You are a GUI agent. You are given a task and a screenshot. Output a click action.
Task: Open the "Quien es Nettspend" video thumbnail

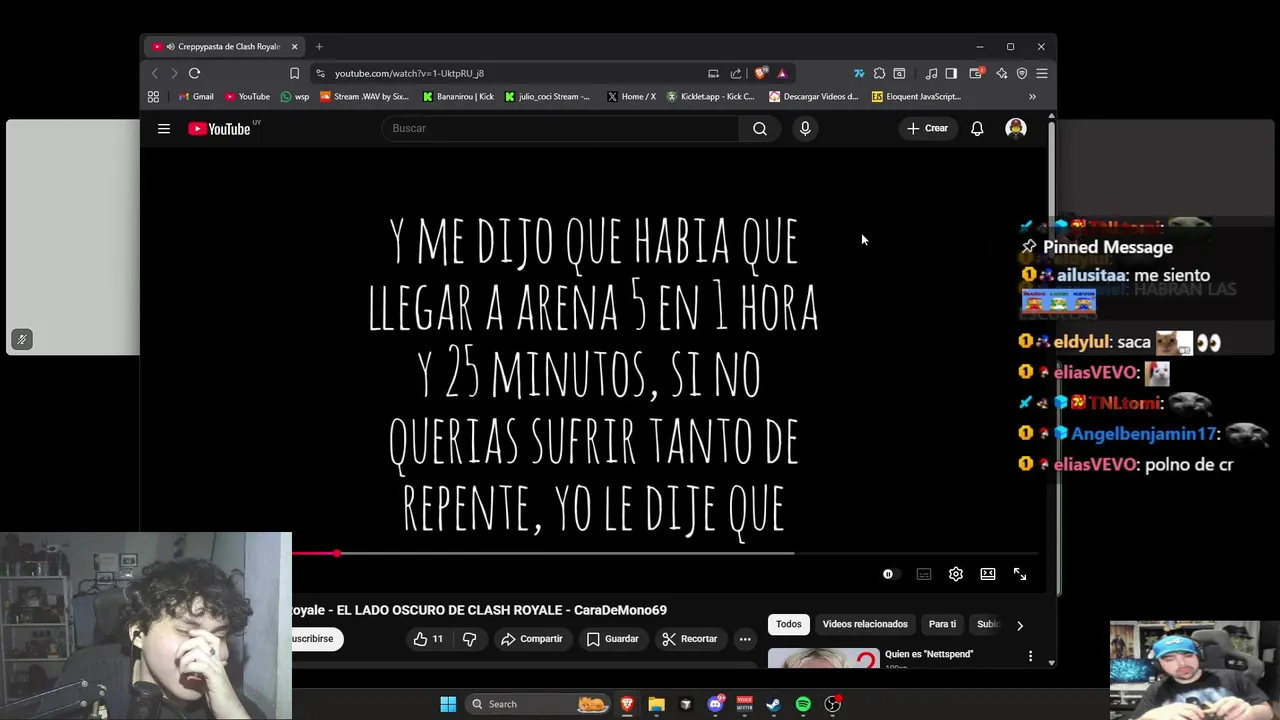[824, 658]
